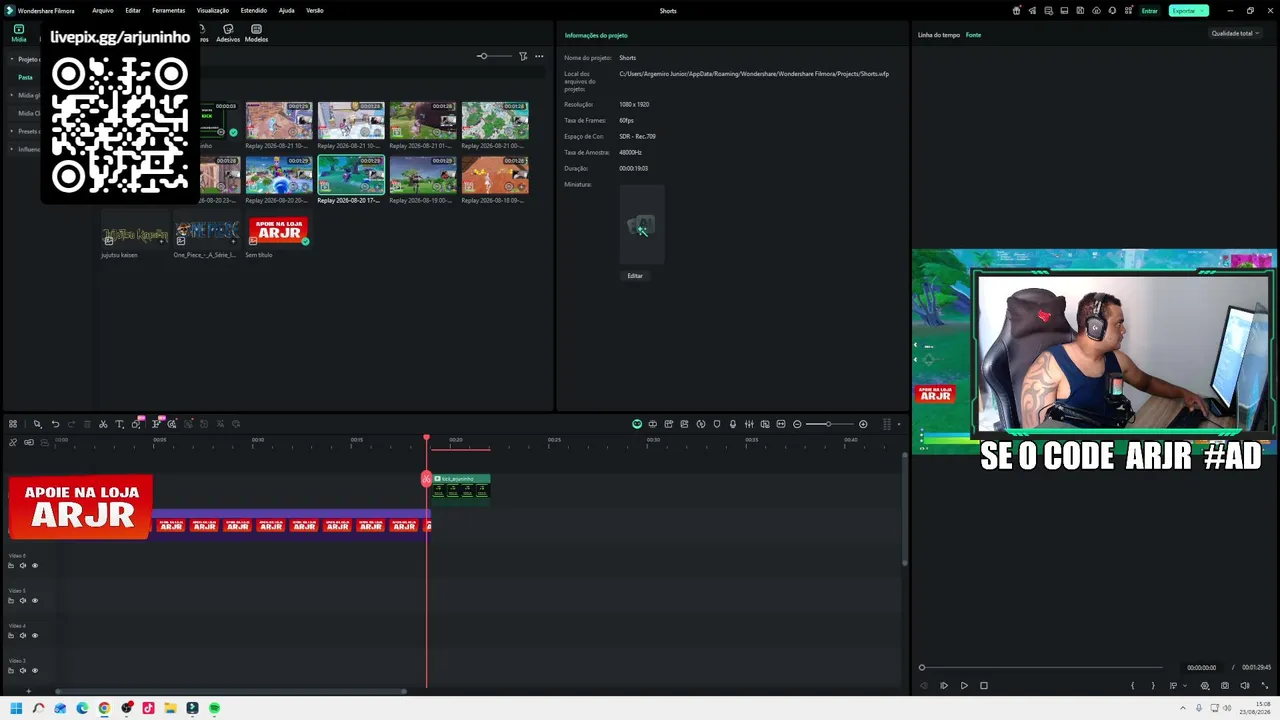Click the filter icon in media panel

523,56
